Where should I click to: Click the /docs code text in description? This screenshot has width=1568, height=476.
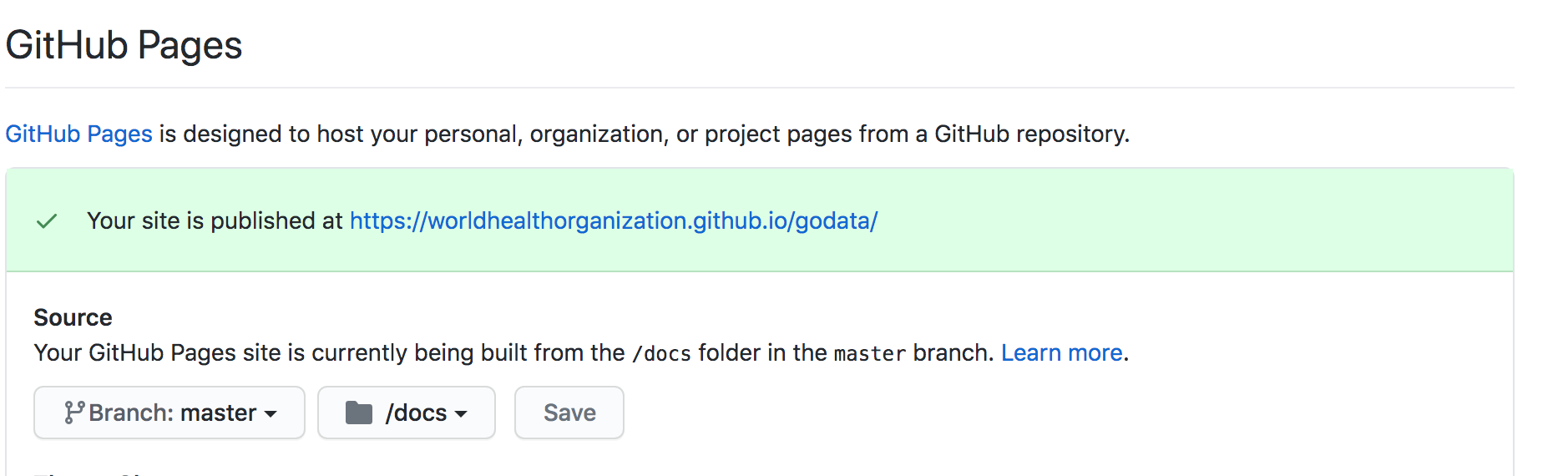tap(661, 354)
